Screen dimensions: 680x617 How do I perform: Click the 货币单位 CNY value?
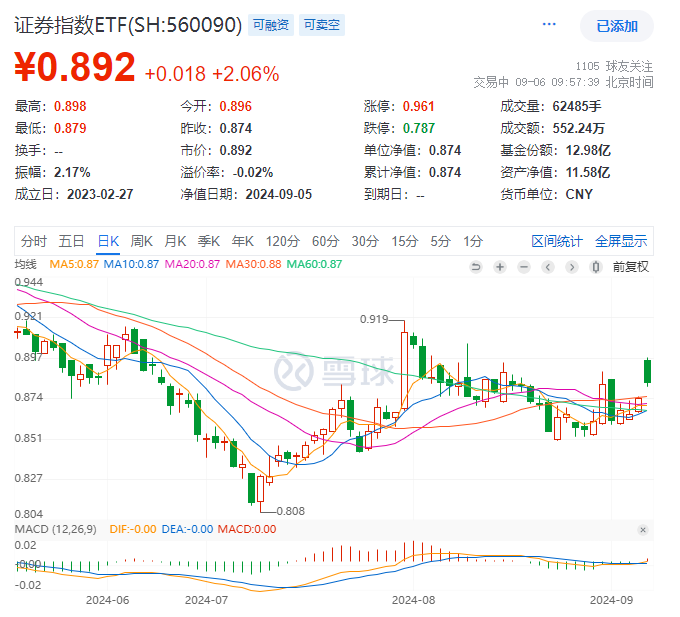pos(579,194)
